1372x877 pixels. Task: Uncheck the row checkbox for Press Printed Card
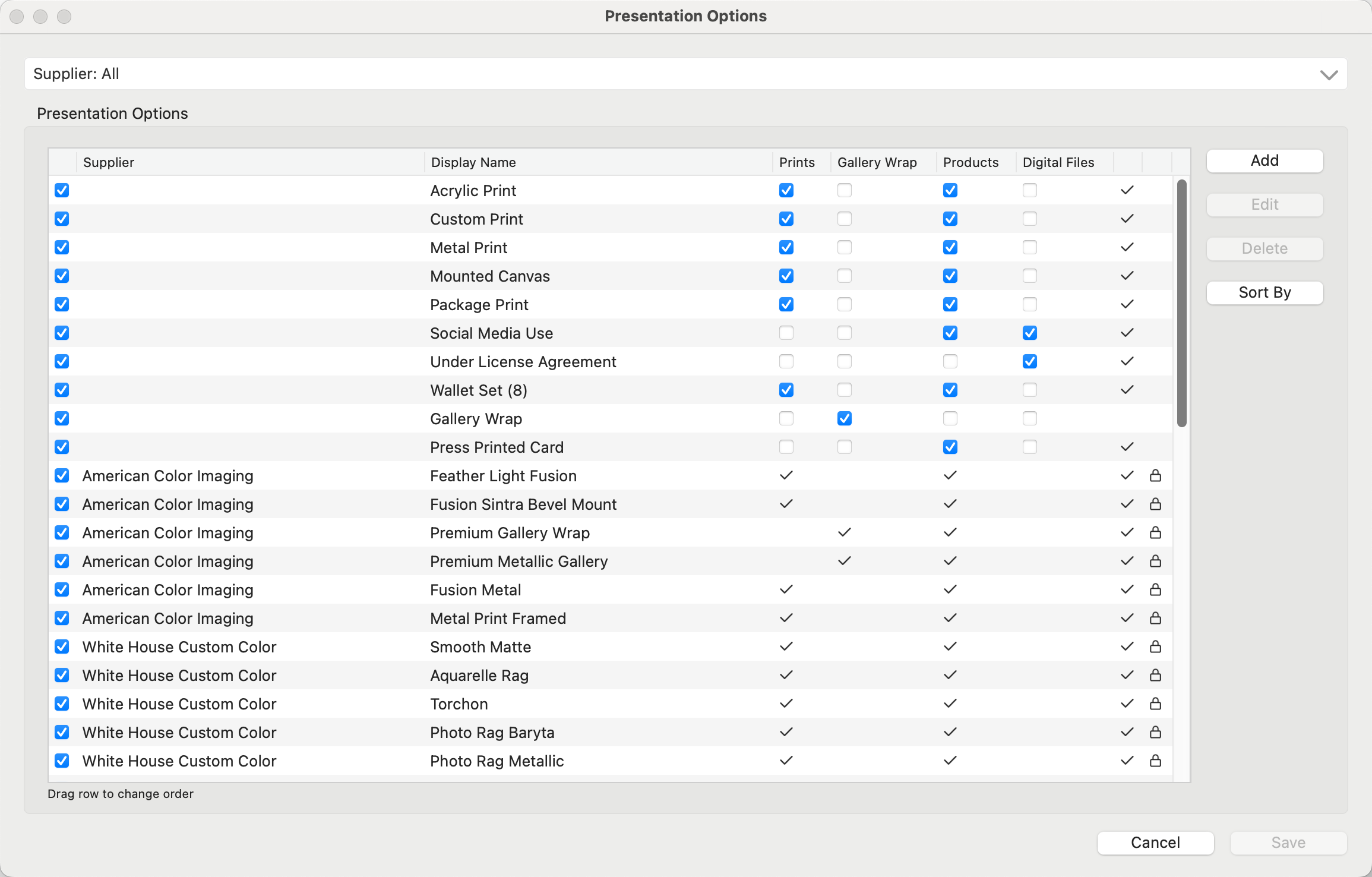(62, 447)
